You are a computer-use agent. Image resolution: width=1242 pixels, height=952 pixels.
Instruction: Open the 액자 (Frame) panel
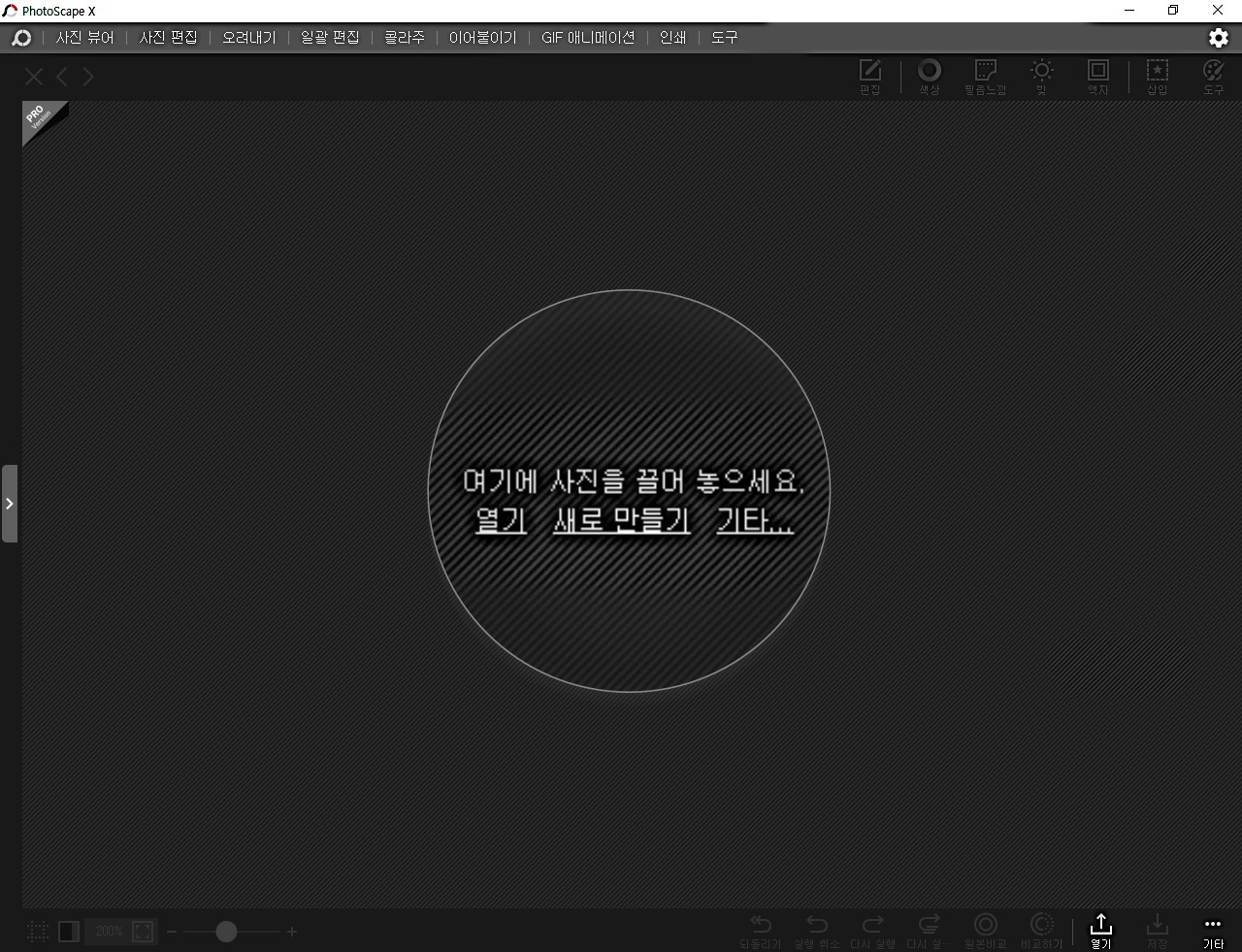(1097, 77)
